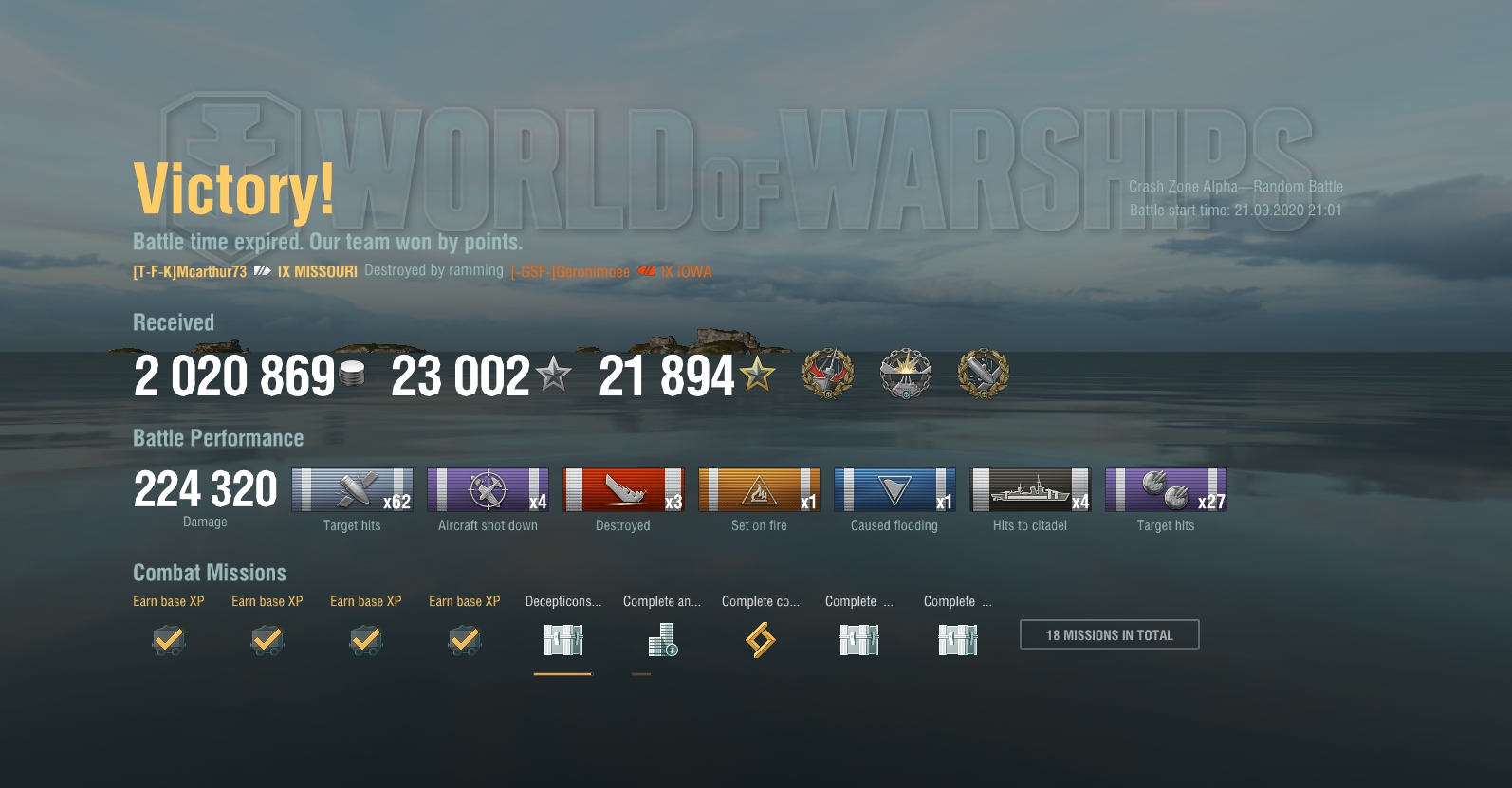Select the middle achievement medal with burst emblem

click(906, 374)
